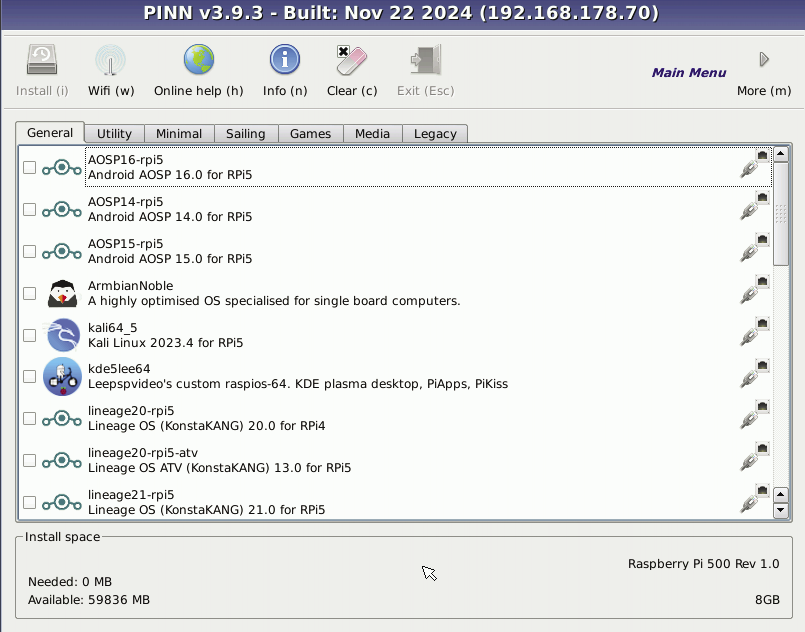Viewport: 805px width, 632px height.
Task: Expand More (m) options arrow
Action: click(762, 60)
